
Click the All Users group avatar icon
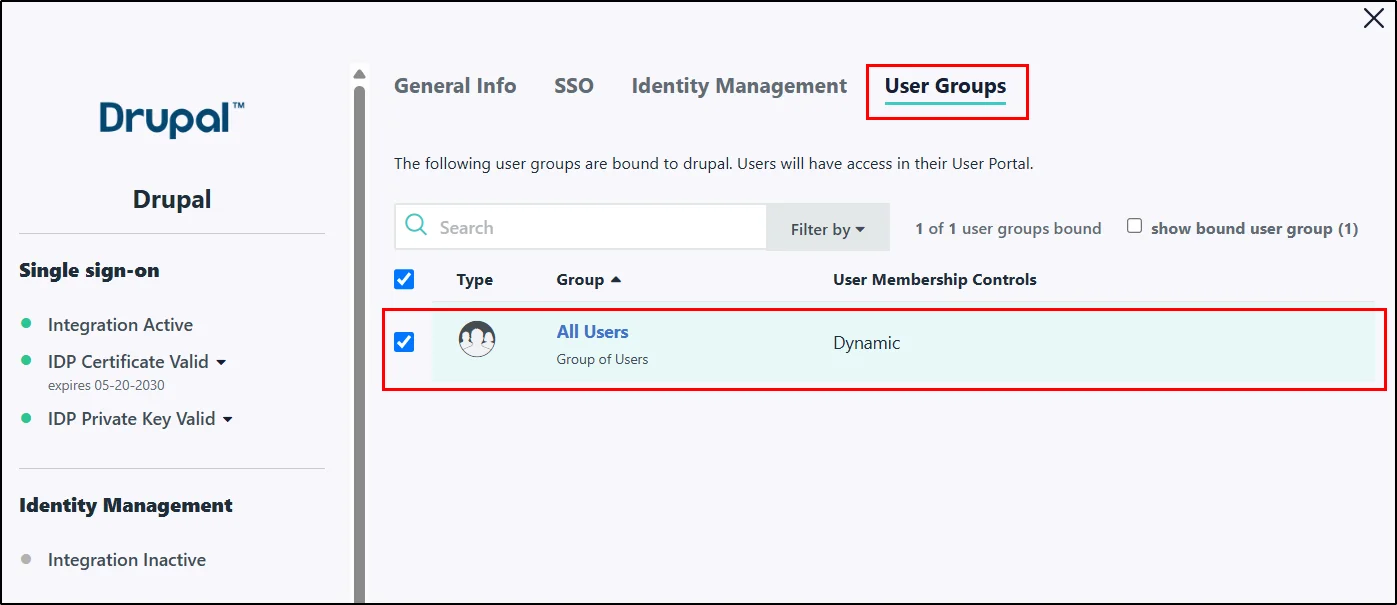point(477,340)
